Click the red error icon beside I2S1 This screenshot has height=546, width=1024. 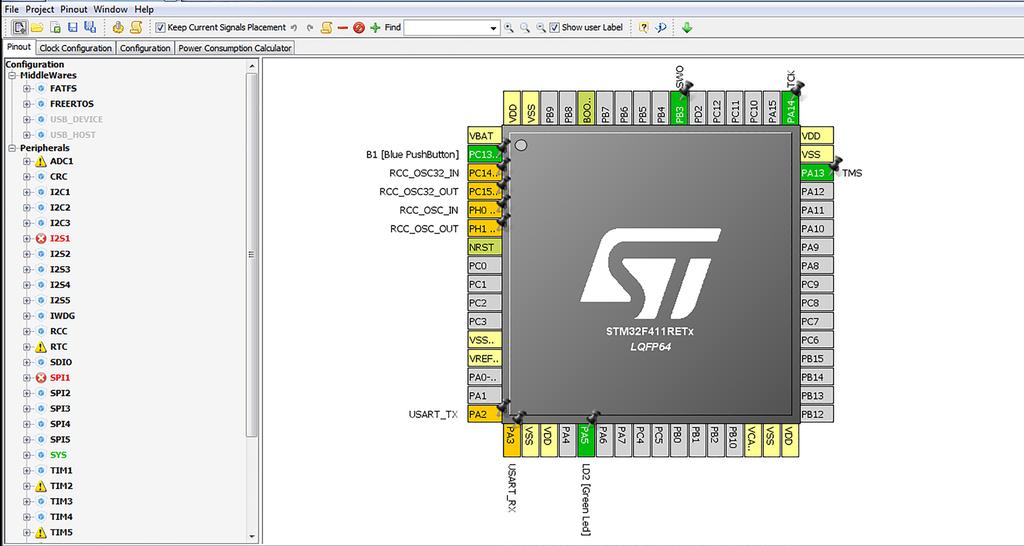click(x=41, y=238)
